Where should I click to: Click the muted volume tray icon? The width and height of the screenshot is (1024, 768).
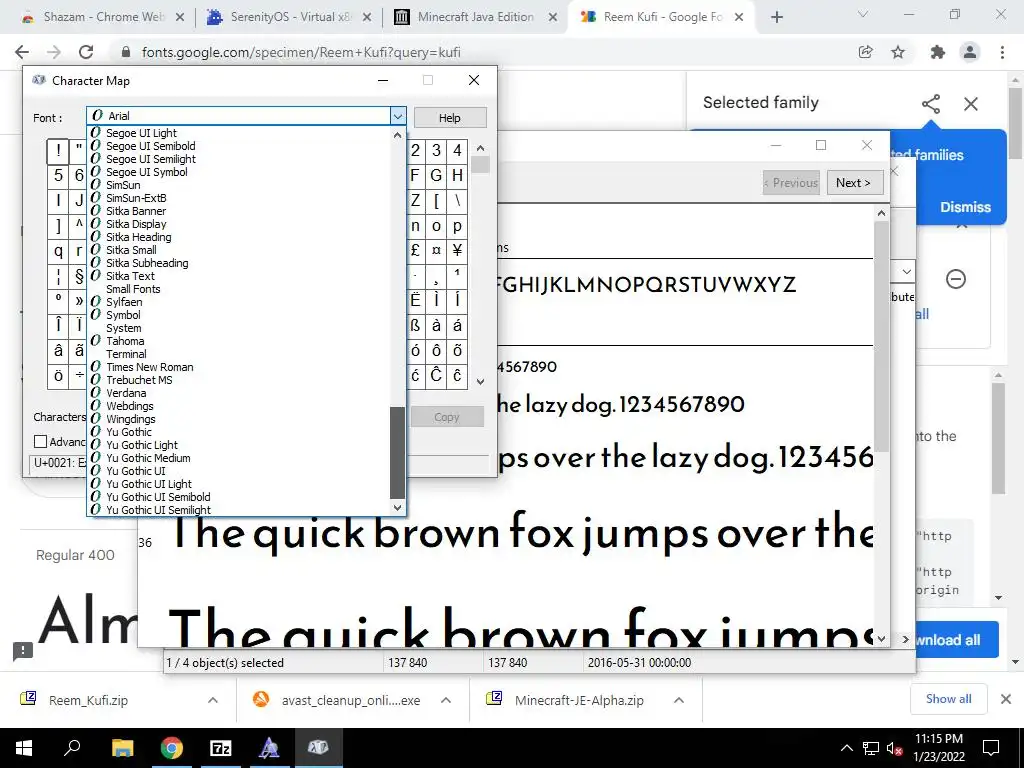coord(895,748)
